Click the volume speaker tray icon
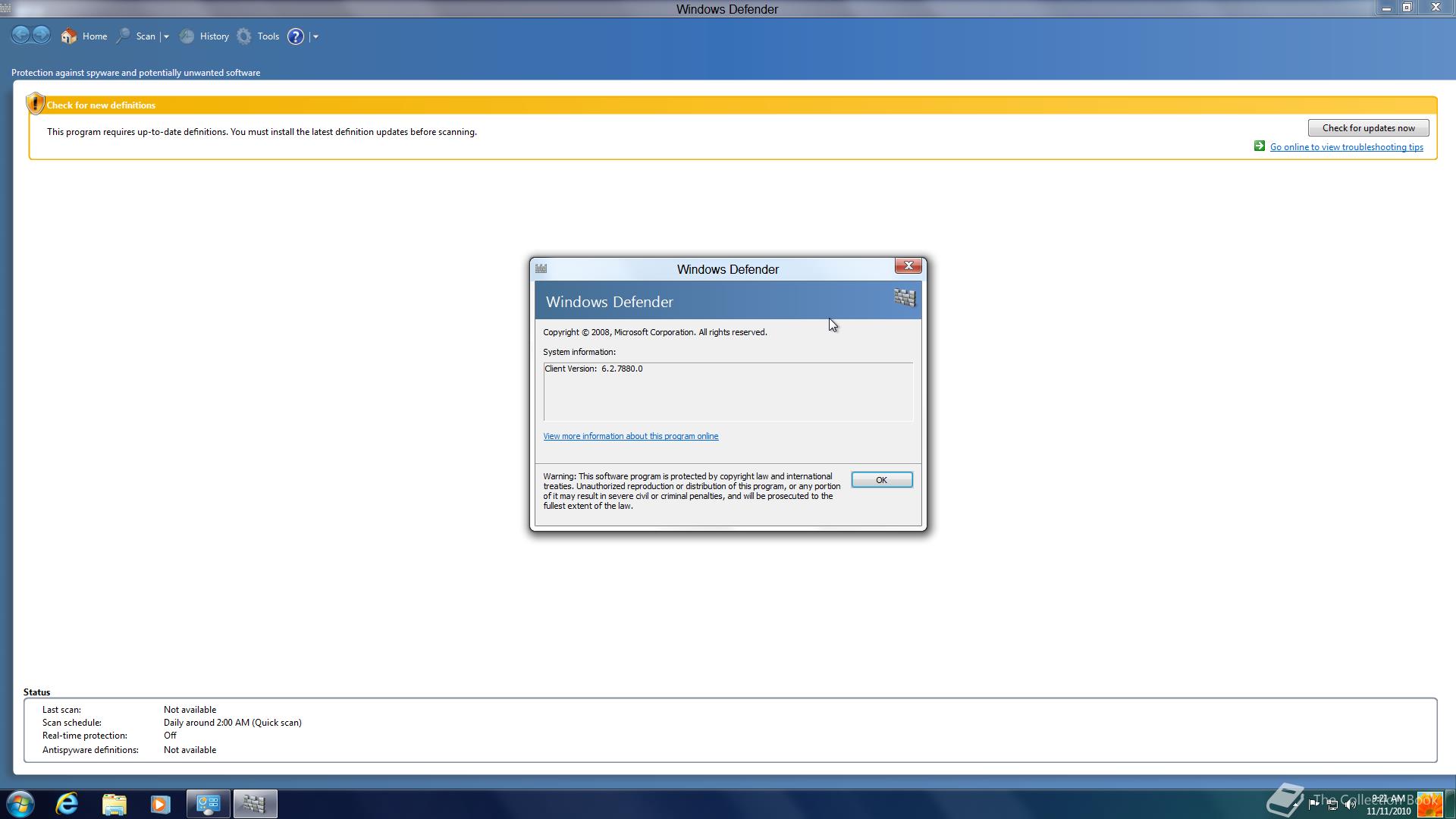This screenshot has height=819, width=1456. 1350,805
